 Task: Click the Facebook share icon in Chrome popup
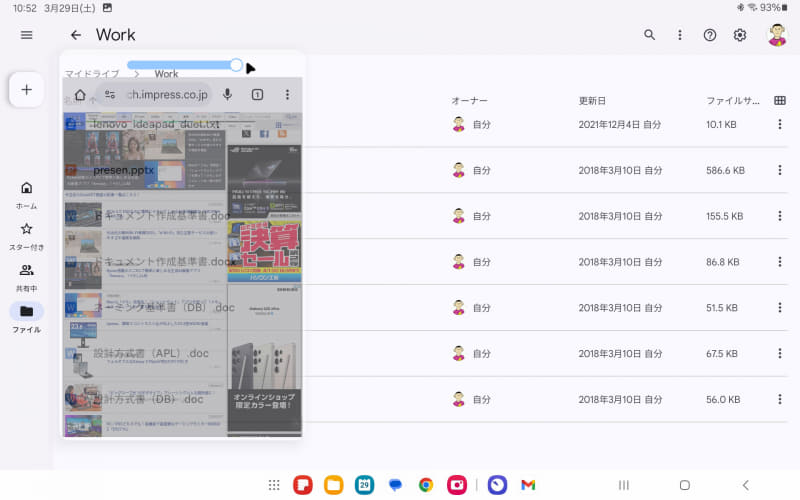point(264,134)
